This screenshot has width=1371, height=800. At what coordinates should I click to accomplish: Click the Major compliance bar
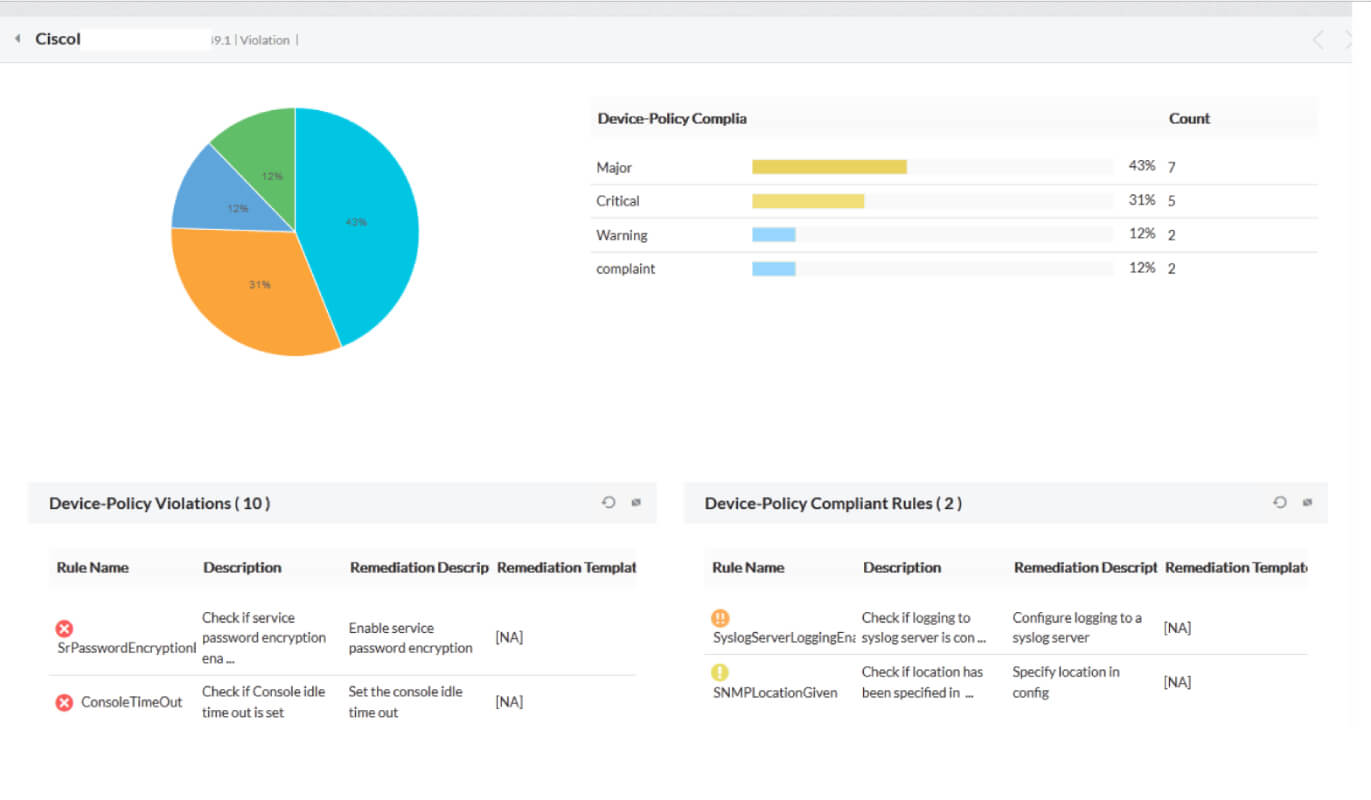click(829, 167)
